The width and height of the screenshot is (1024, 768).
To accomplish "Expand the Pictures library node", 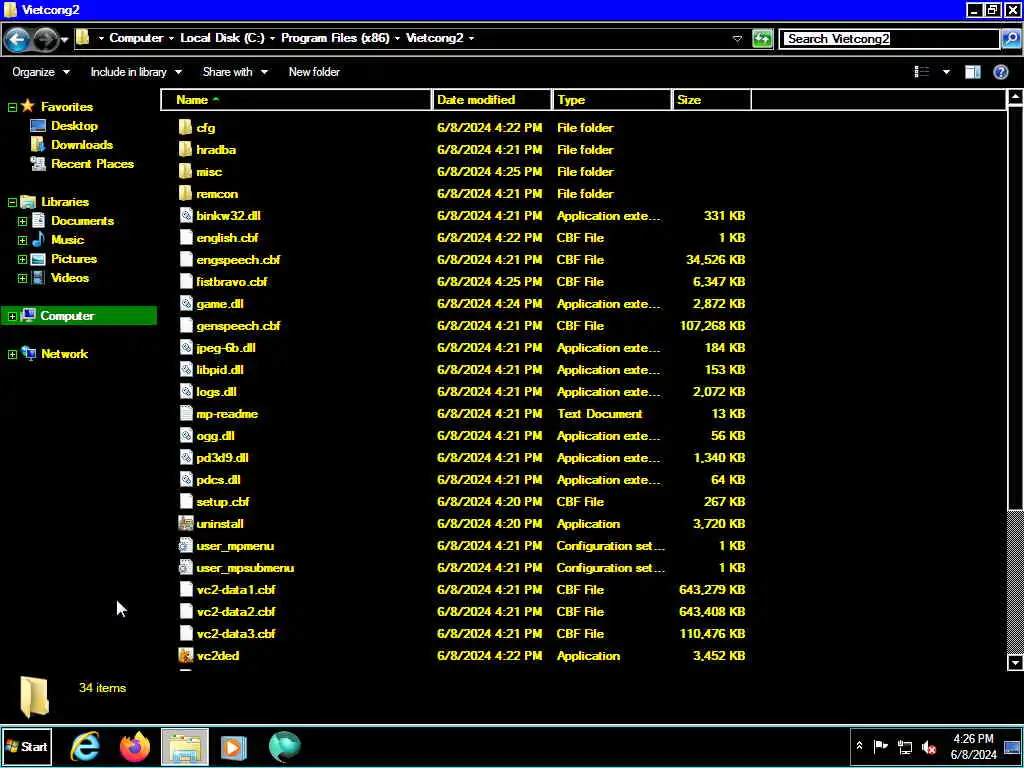I will pos(22,259).
